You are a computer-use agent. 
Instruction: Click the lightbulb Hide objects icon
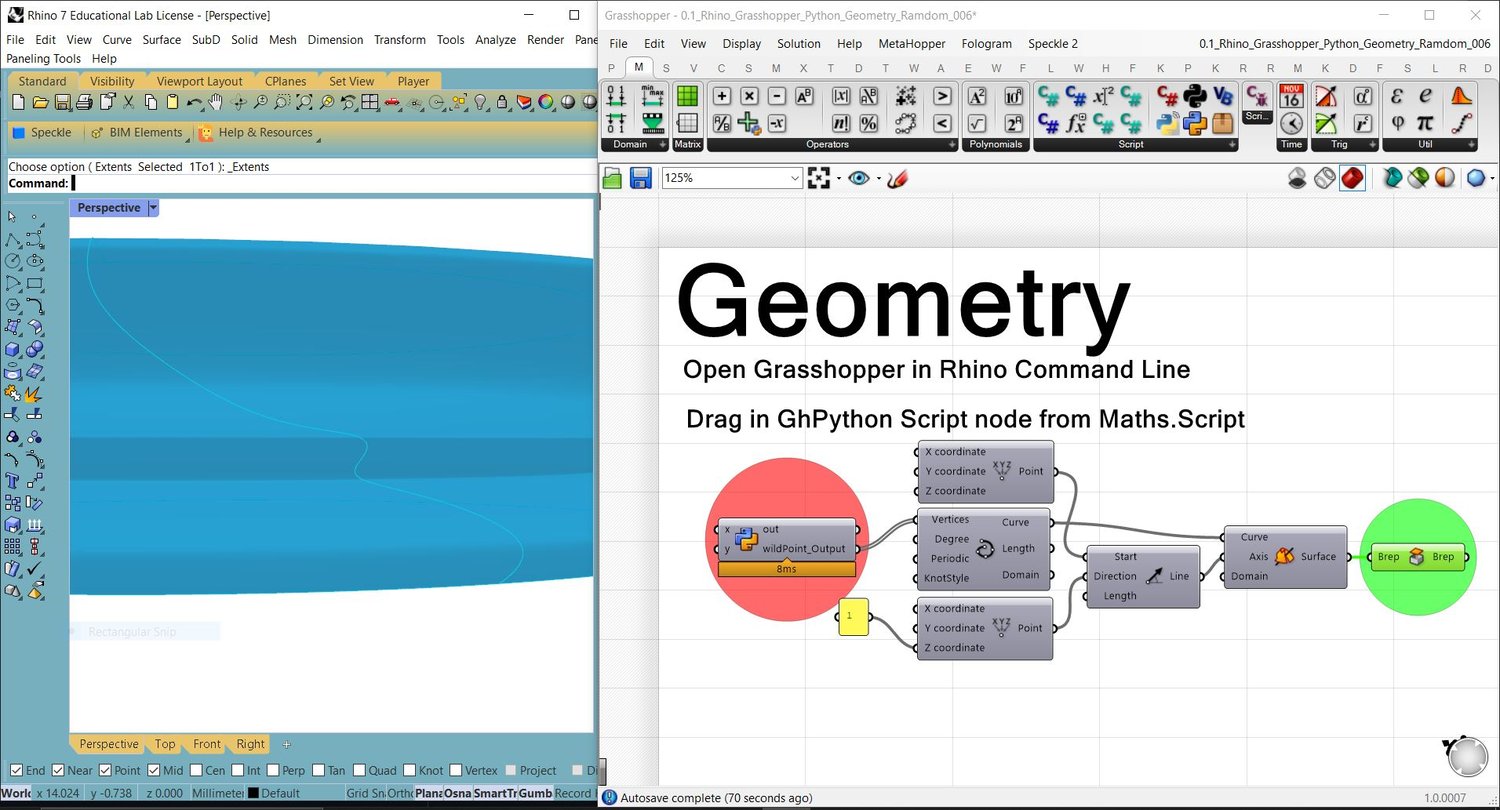[480, 103]
